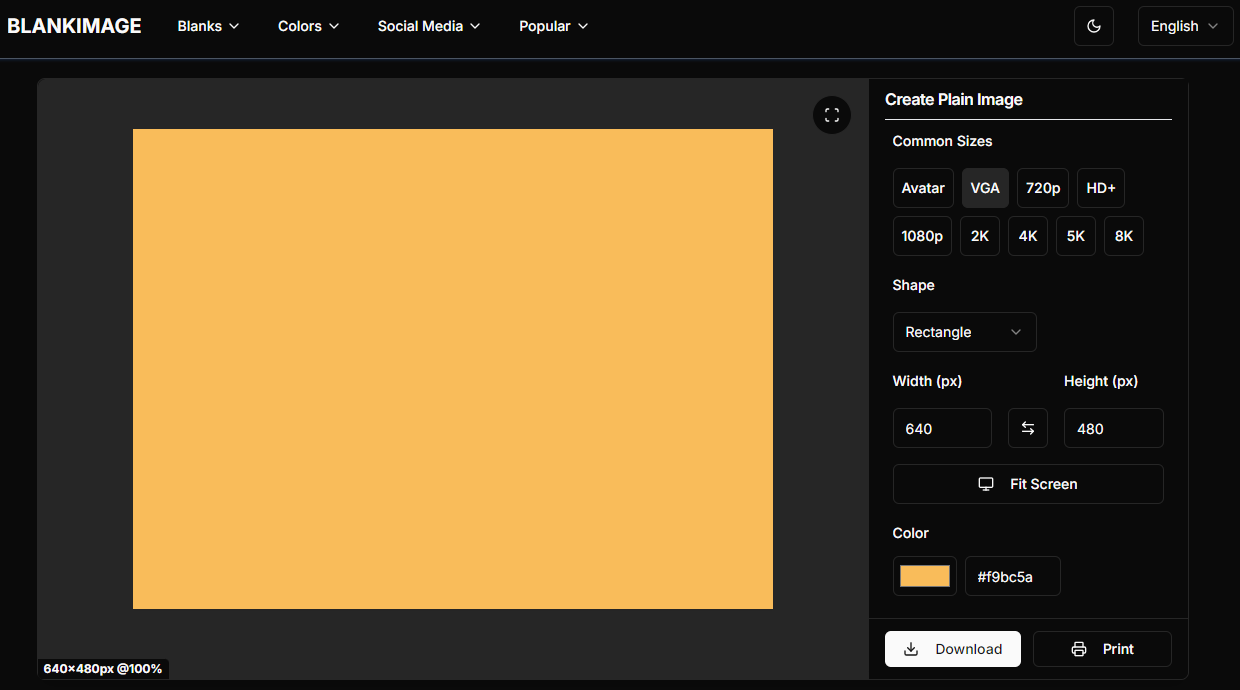
Task: Click the Create Plain Image heading
Action: 954,99
